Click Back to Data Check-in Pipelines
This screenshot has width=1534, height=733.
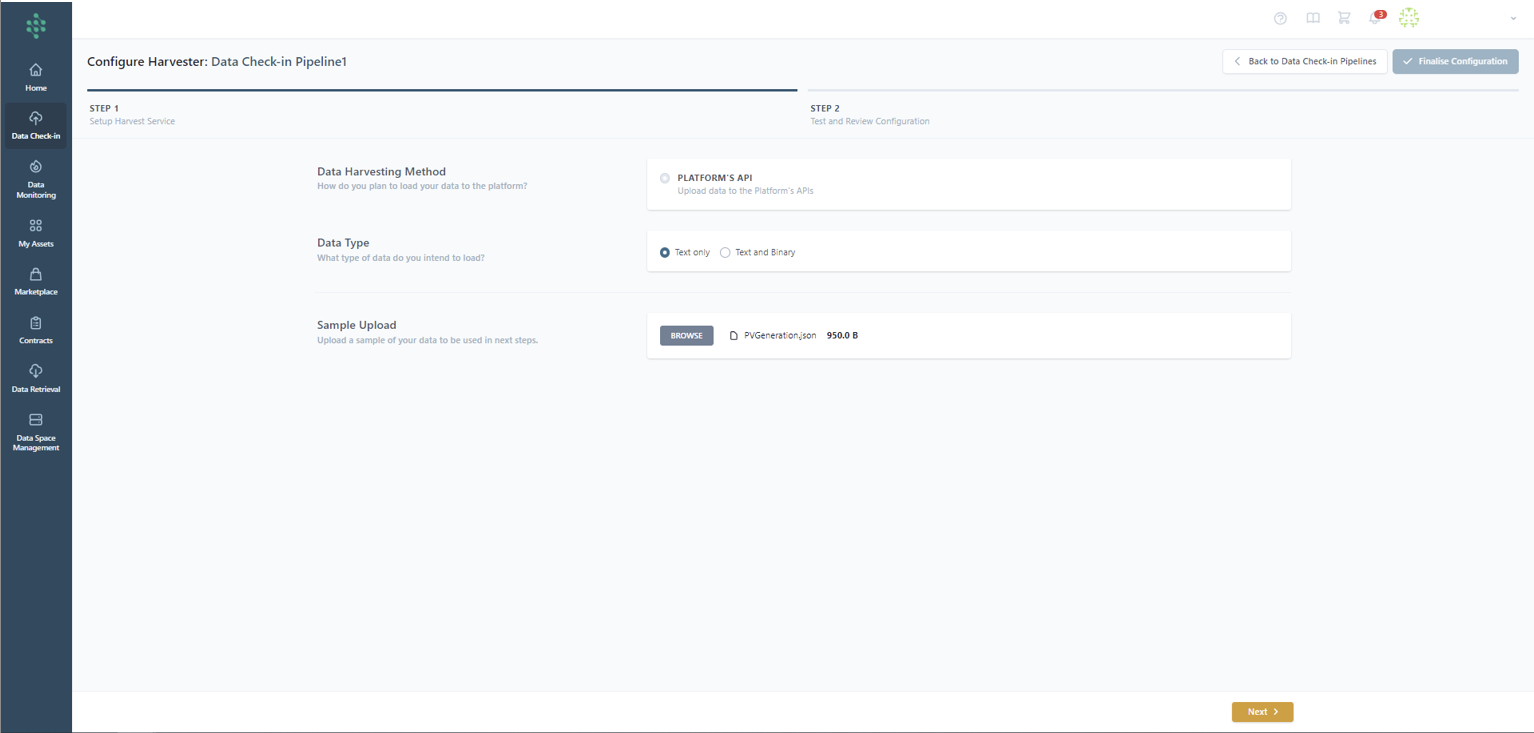coord(1304,61)
